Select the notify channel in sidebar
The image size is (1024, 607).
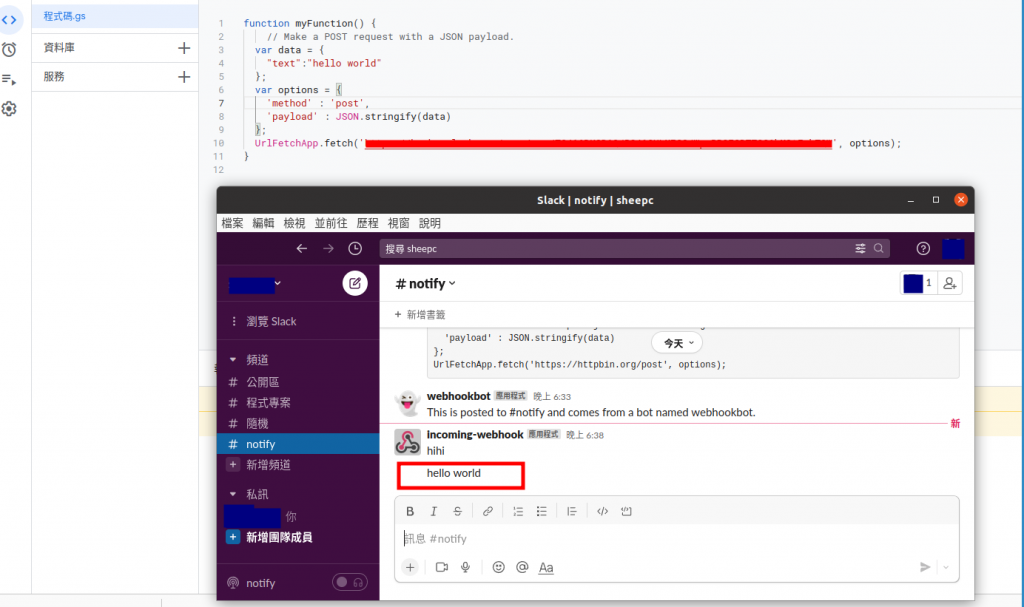tap(298, 444)
